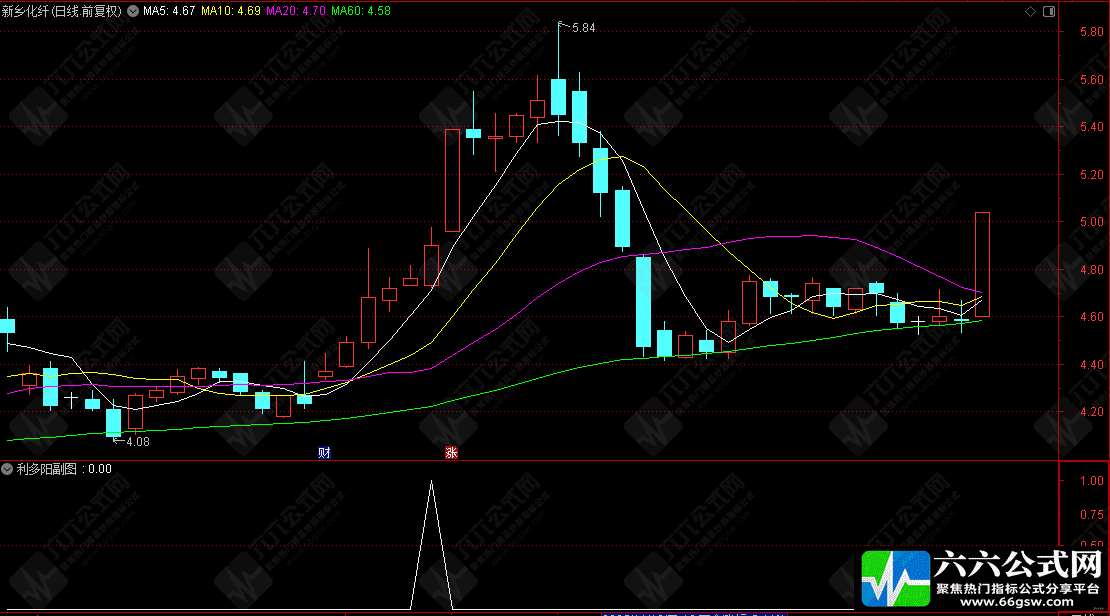Click the 六六公式网 green logo icon

coord(896,578)
